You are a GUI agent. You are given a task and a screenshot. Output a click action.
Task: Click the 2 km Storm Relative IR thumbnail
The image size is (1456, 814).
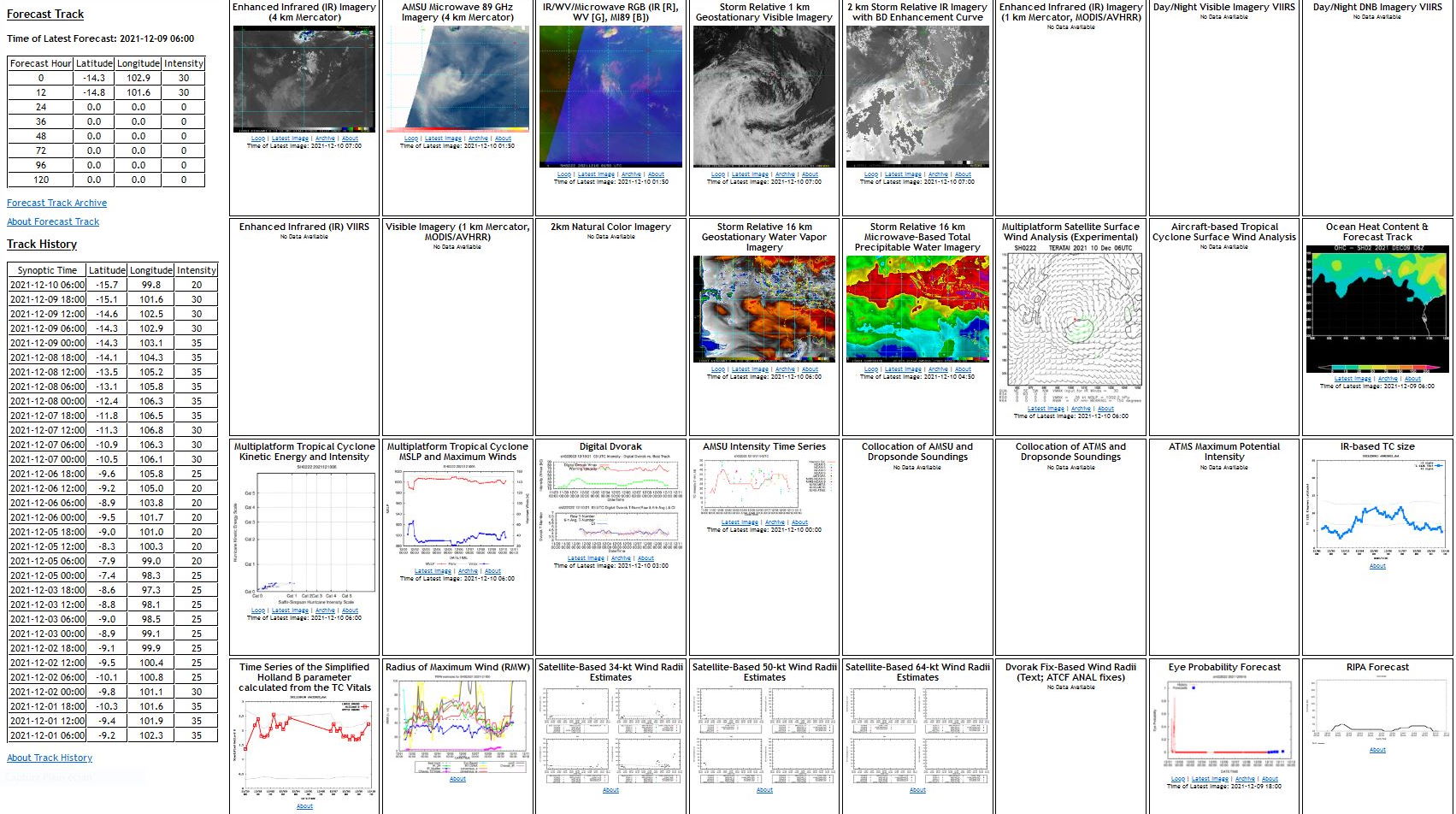(x=917, y=94)
